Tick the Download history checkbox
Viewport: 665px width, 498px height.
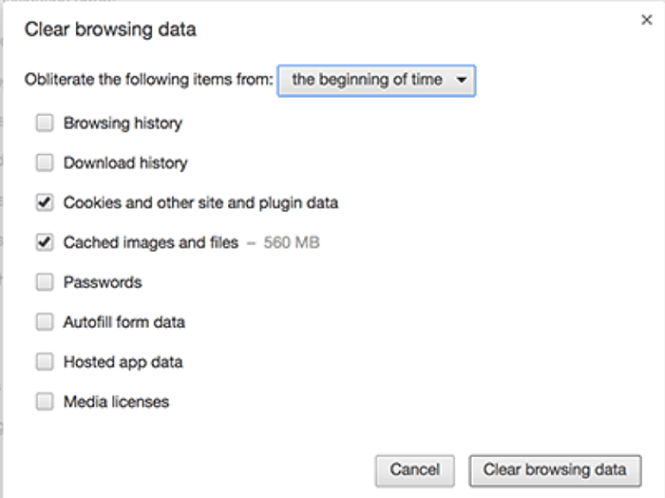coord(44,163)
